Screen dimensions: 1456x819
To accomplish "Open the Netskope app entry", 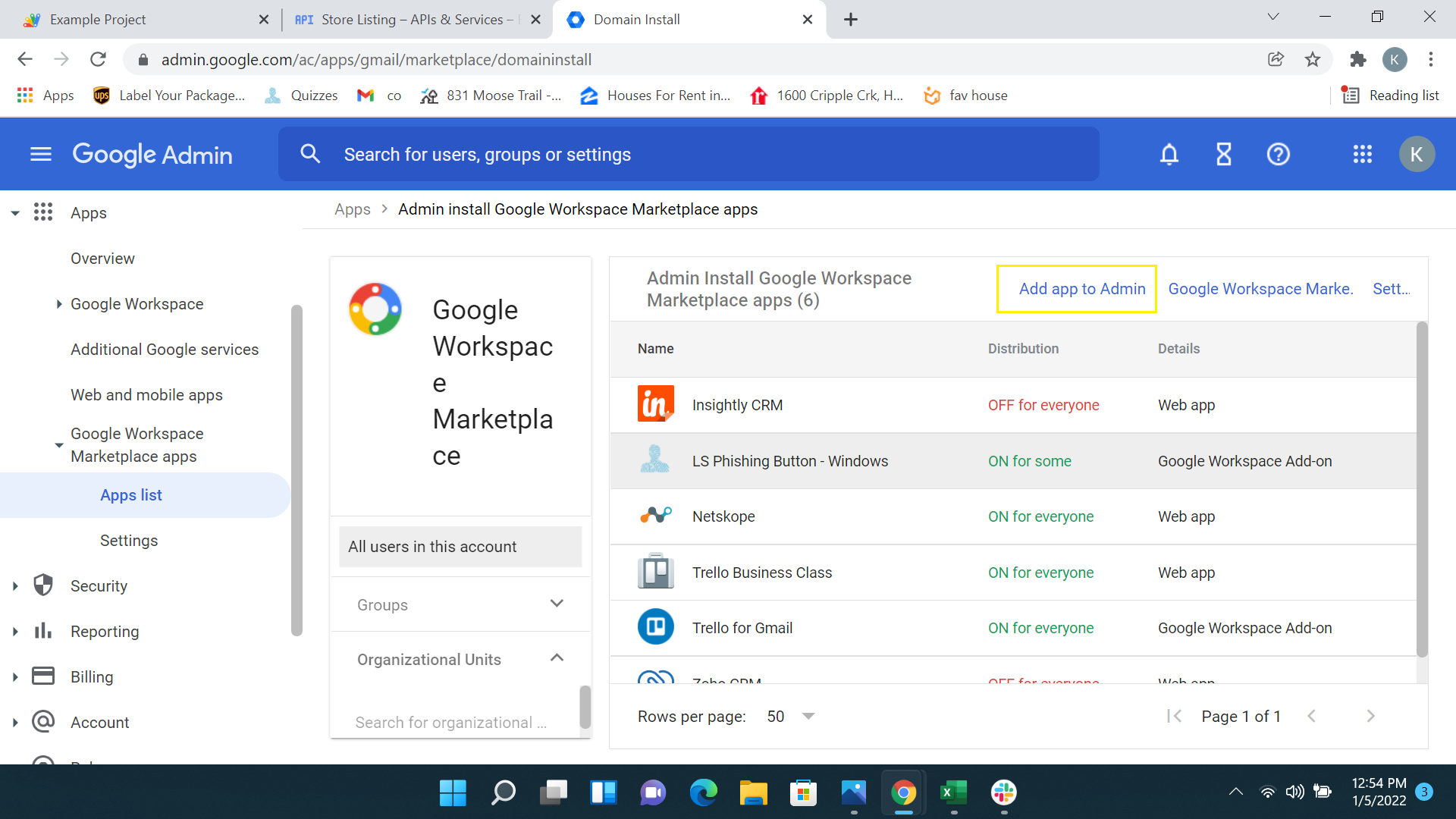I will tap(723, 516).
